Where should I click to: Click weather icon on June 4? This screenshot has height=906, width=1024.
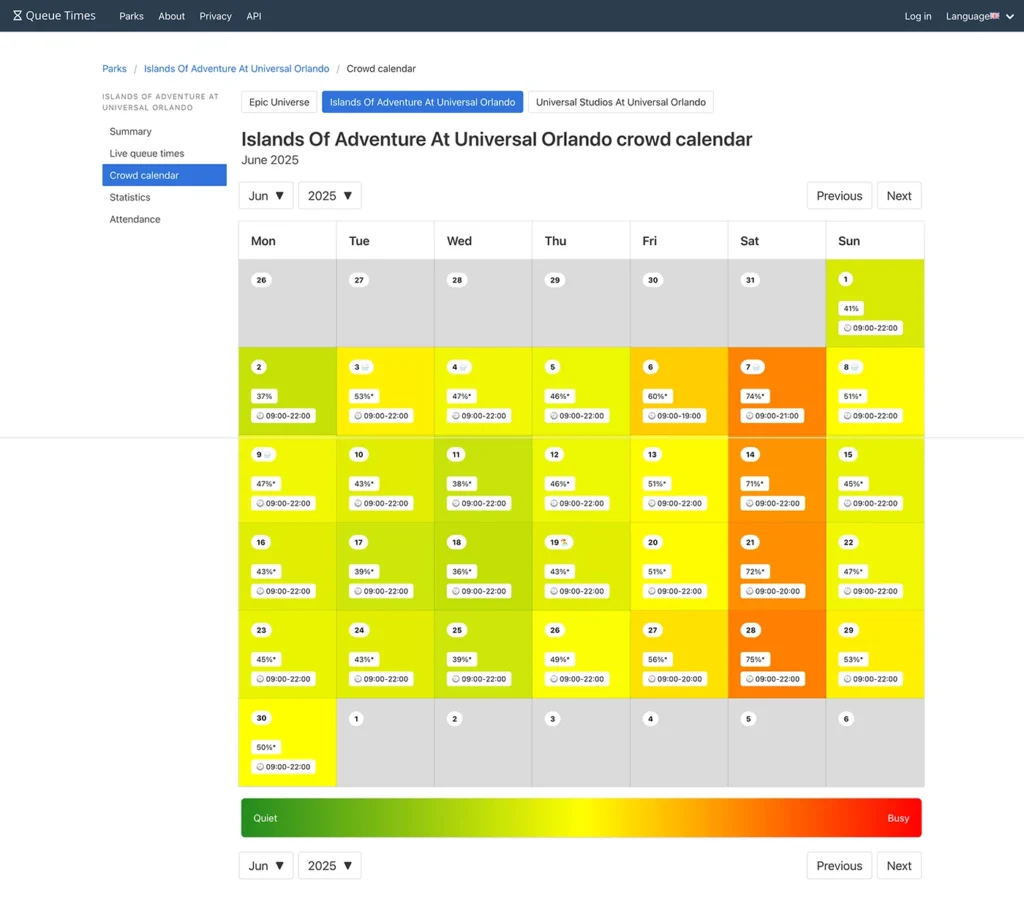point(463,368)
